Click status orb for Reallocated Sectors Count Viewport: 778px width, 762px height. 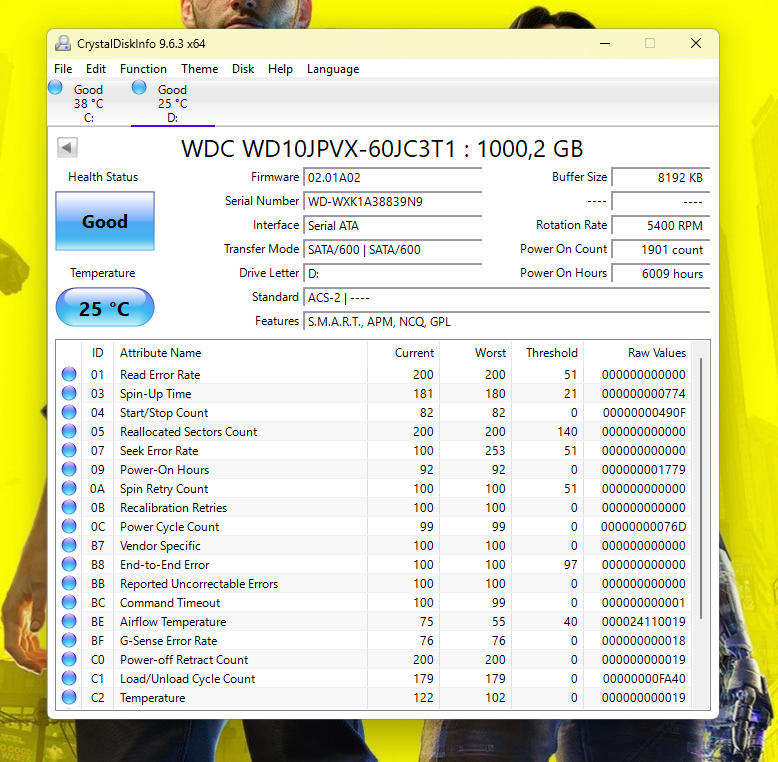[69, 432]
